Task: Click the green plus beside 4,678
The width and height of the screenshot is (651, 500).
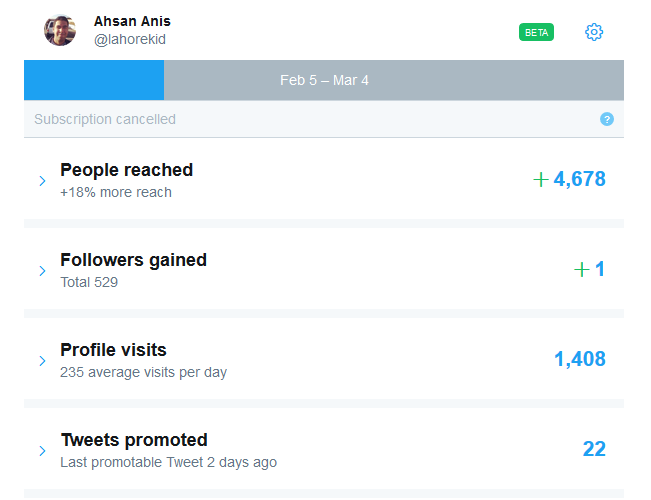Action: tap(541, 180)
